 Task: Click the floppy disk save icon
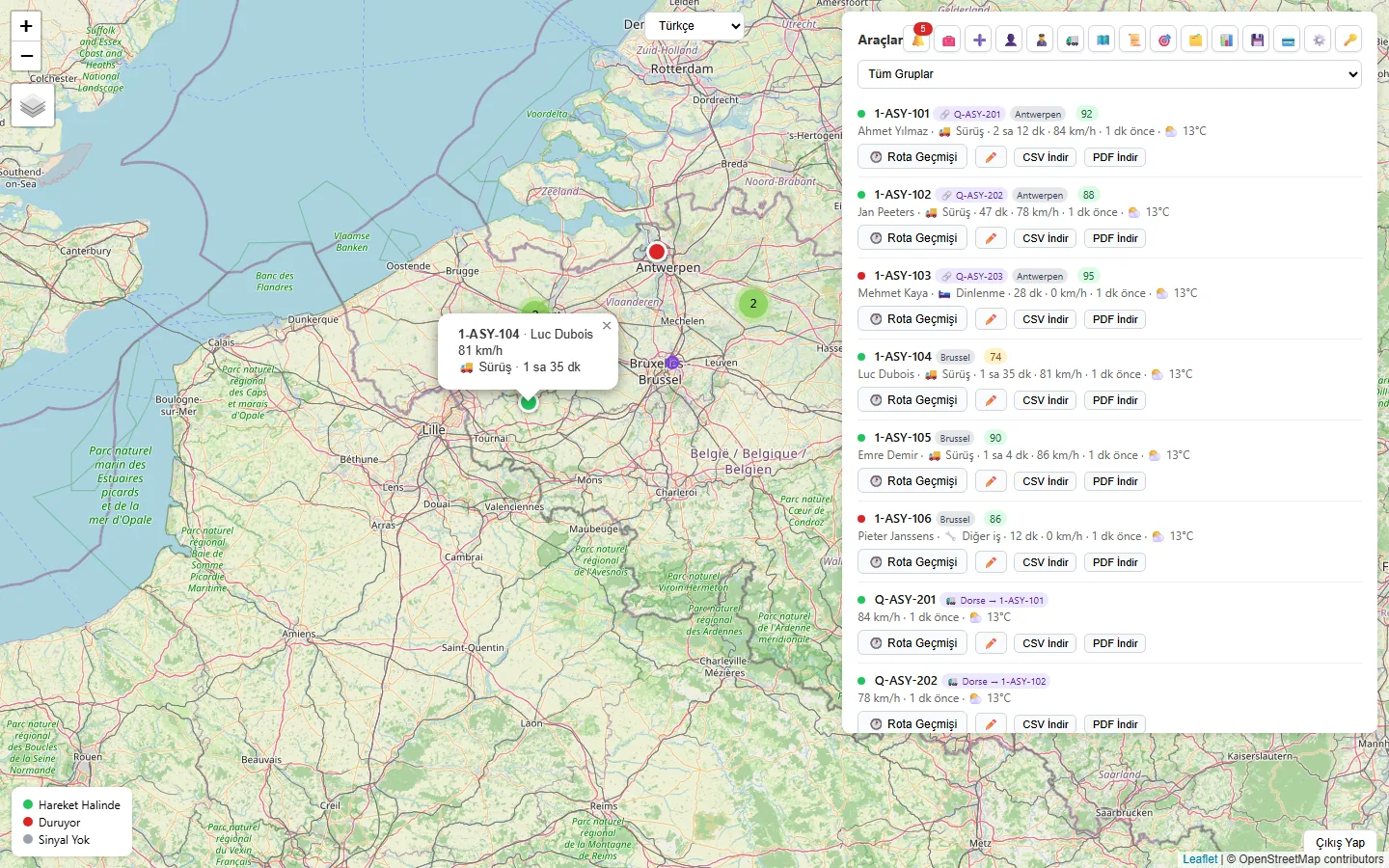(1258, 40)
